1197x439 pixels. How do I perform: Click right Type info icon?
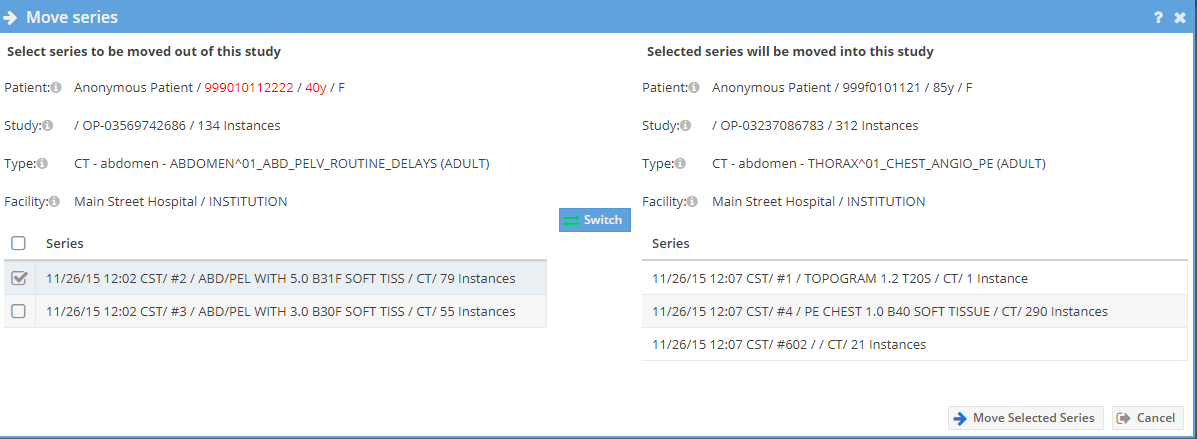pyautogui.click(x=680, y=164)
